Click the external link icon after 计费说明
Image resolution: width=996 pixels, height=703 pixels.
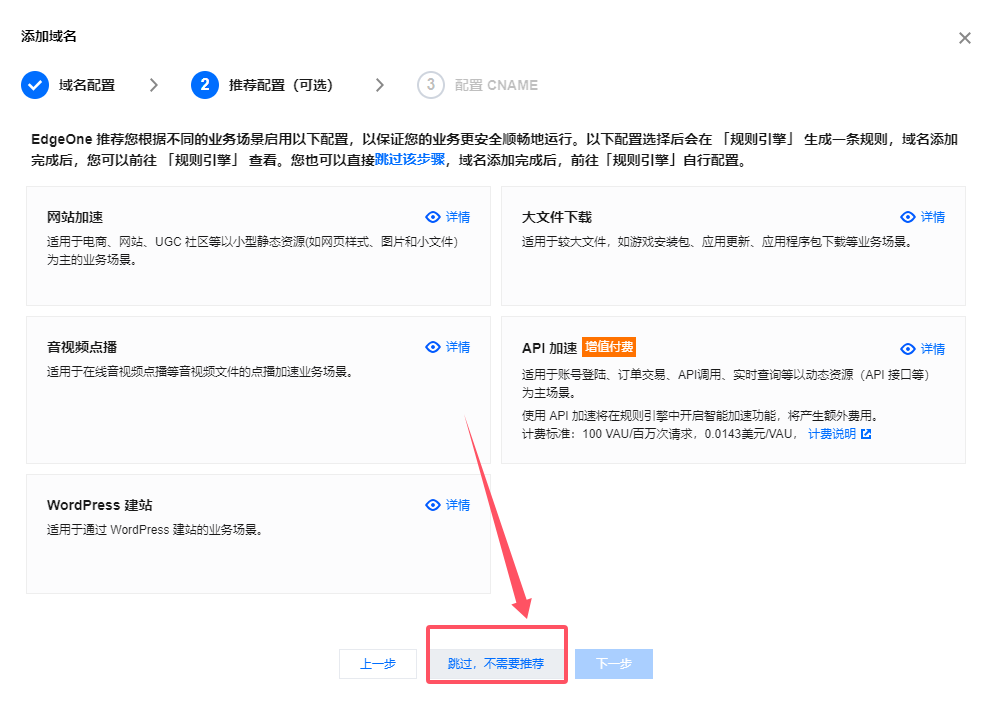pyautogui.click(x=866, y=434)
